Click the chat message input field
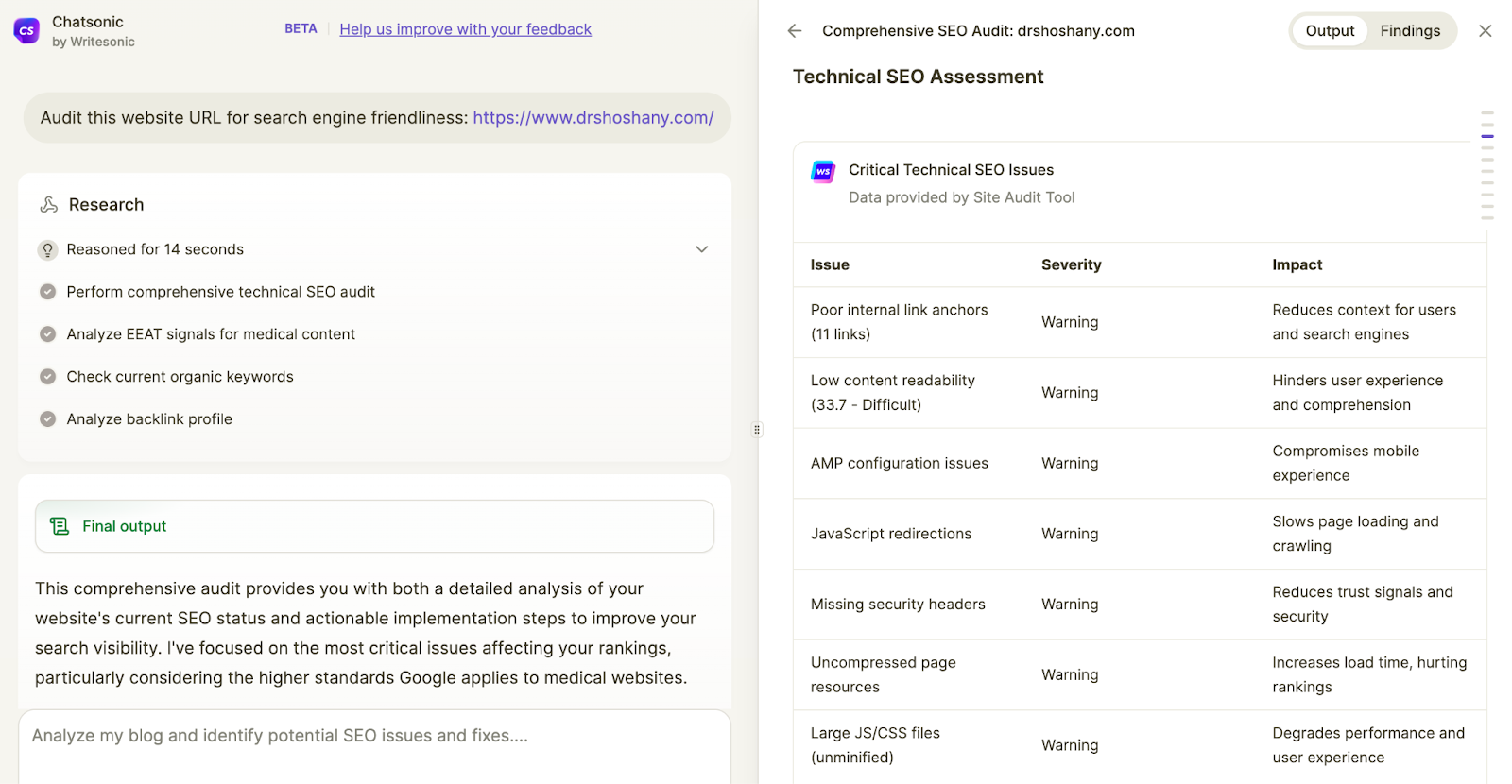This screenshot has width=1512, height=784. click(x=374, y=736)
